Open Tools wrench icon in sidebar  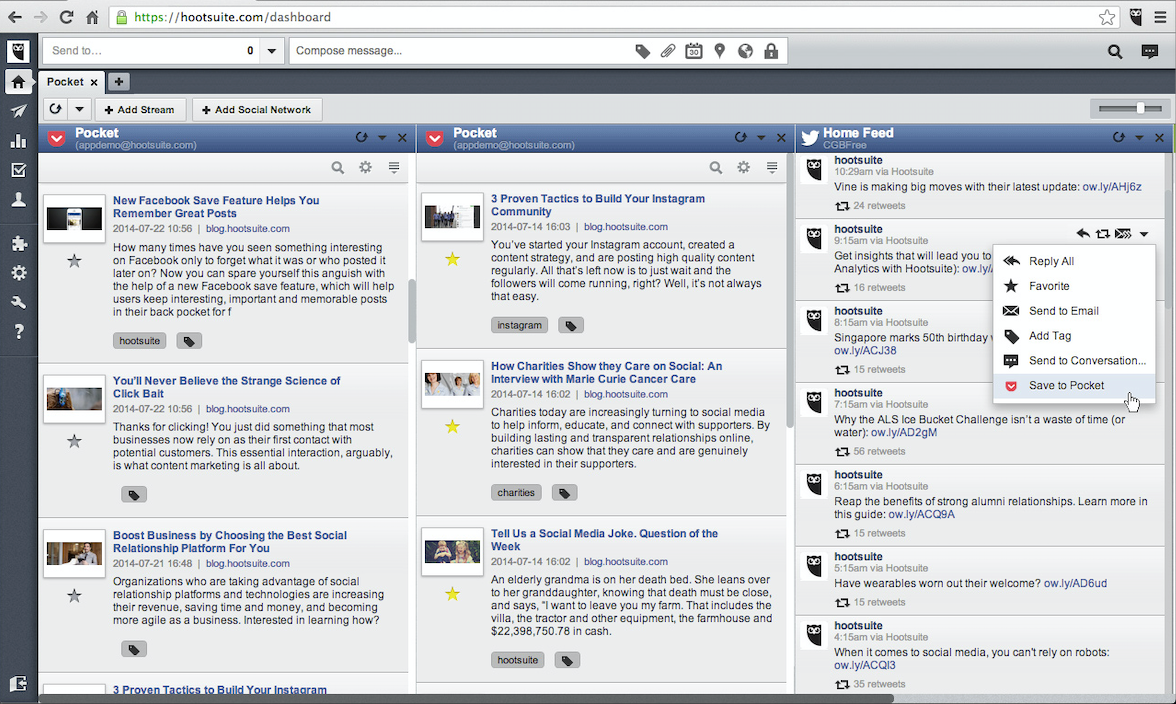pyautogui.click(x=18, y=302)
